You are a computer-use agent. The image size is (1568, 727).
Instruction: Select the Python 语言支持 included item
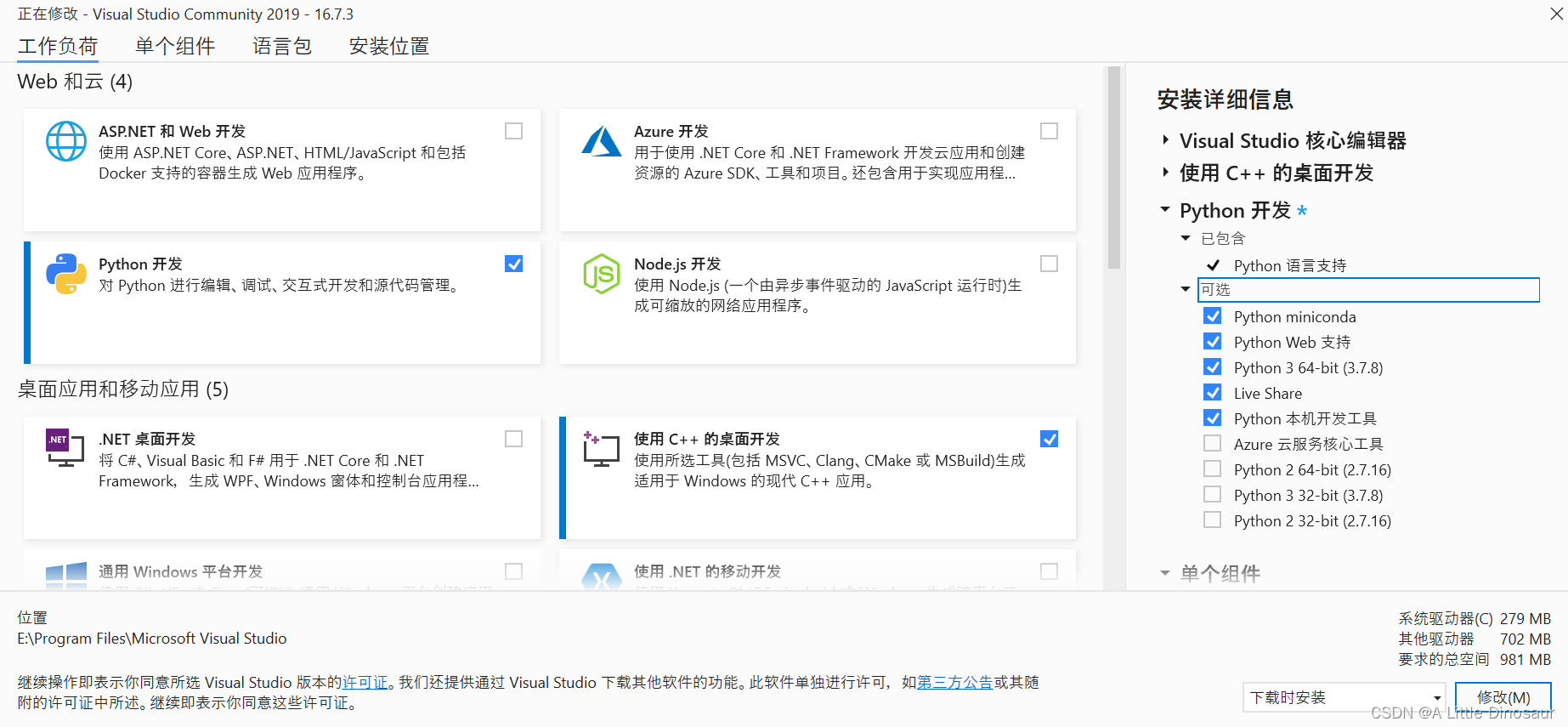pyautogui.click(x=1290, y=265)
